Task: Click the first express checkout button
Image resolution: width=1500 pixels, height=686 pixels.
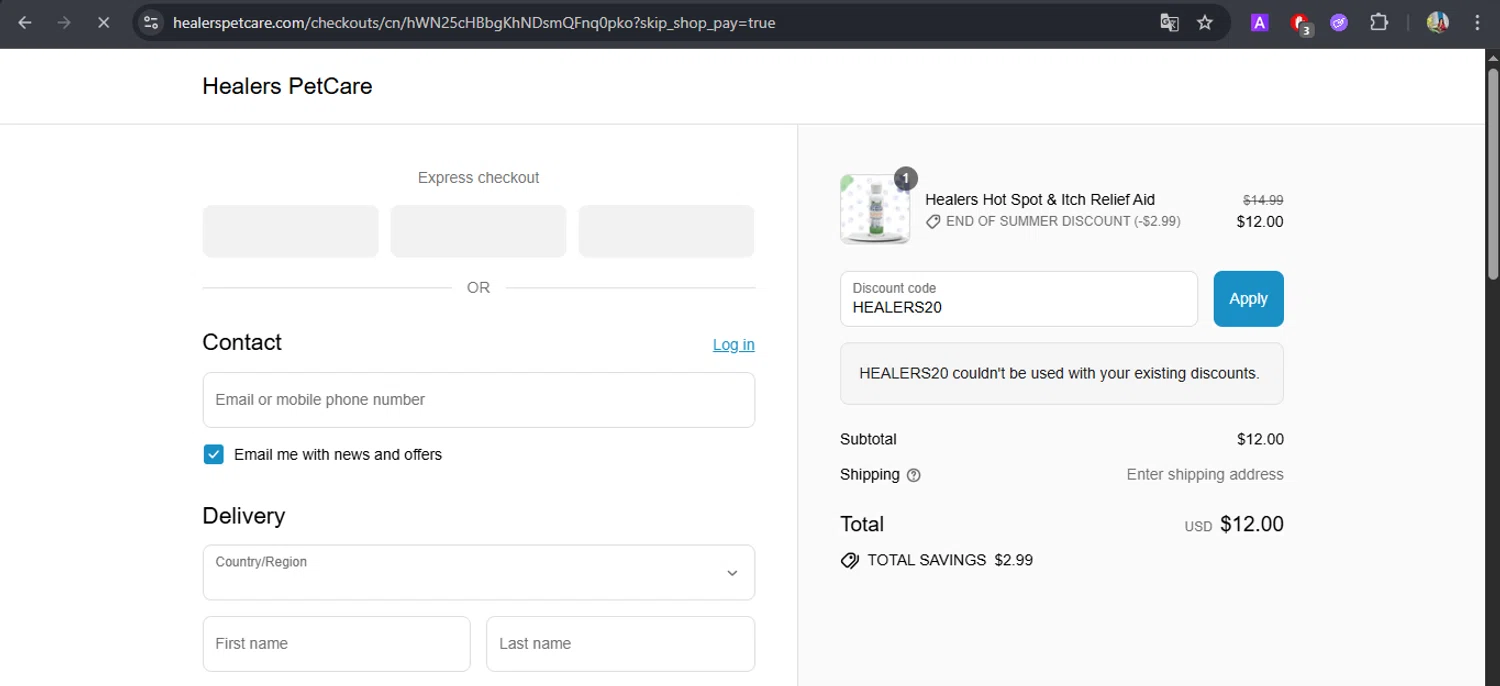Action: click(x=290, y=231)
